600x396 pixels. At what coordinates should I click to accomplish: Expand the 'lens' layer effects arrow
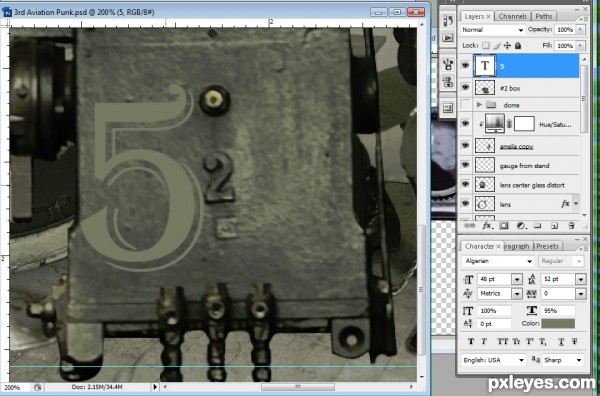[576, 204]
